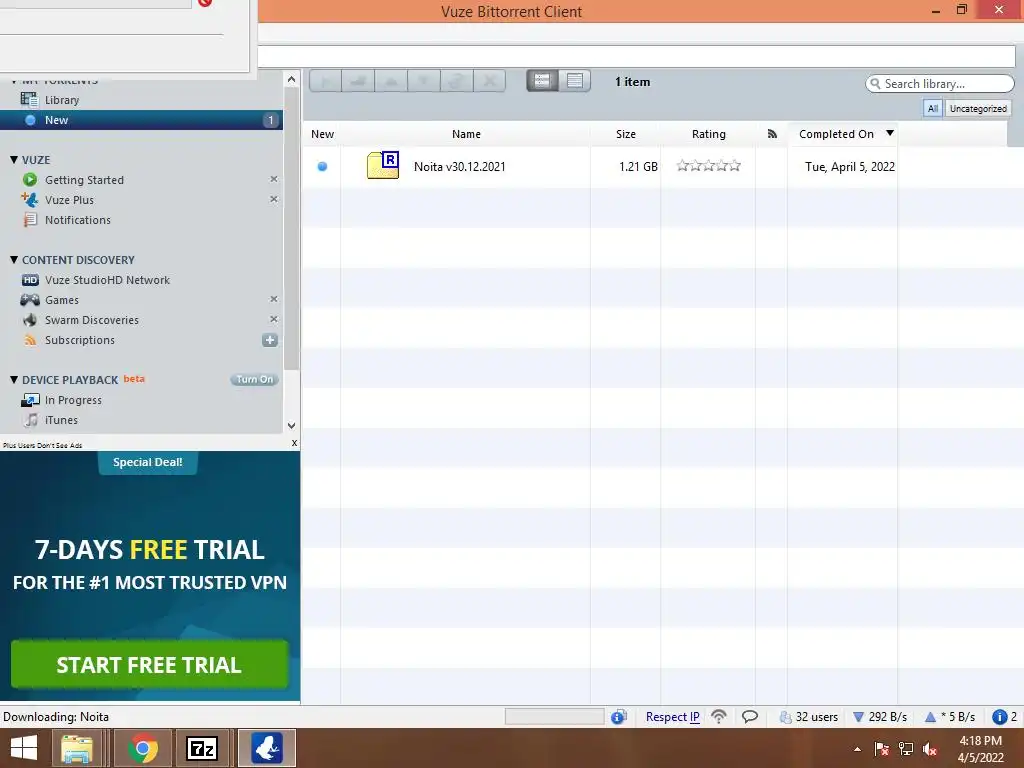This screenshot has width=1024, height=768.
Task: Click the 1.21 GB size cell
Action: (x=638, y=167)
